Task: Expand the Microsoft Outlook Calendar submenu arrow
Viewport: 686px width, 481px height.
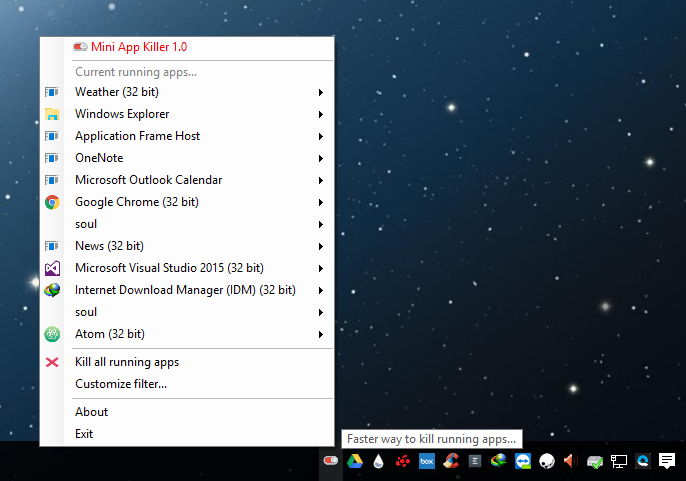Action: click(321, 180)
